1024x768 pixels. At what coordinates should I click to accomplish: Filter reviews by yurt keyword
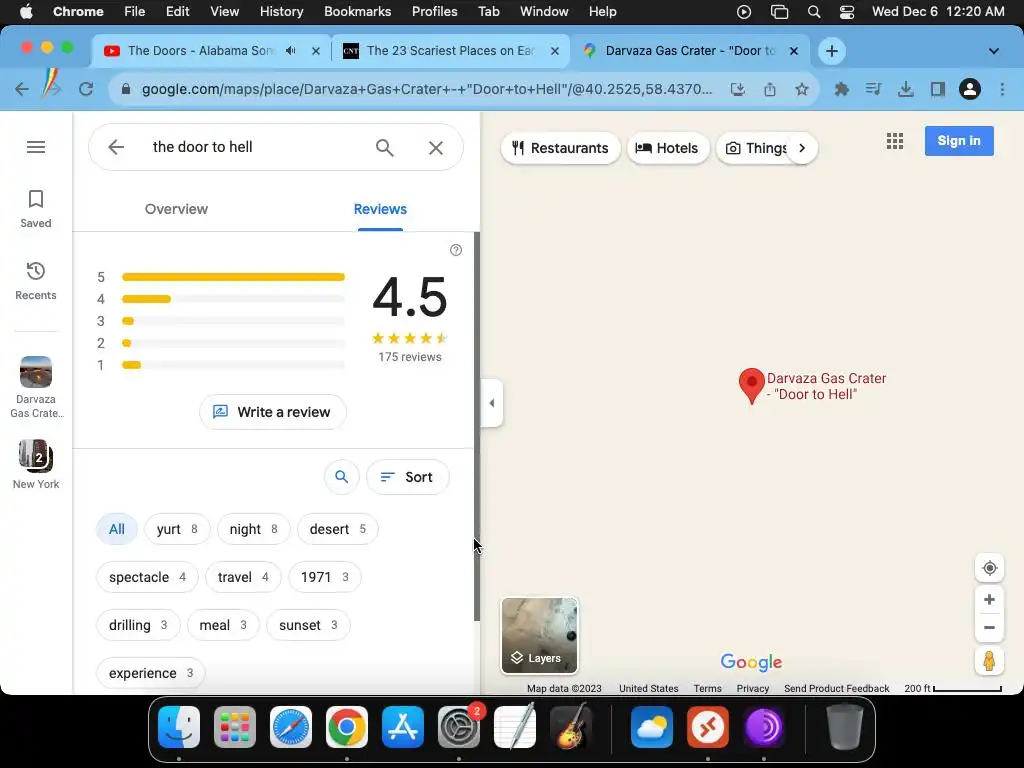177,529
